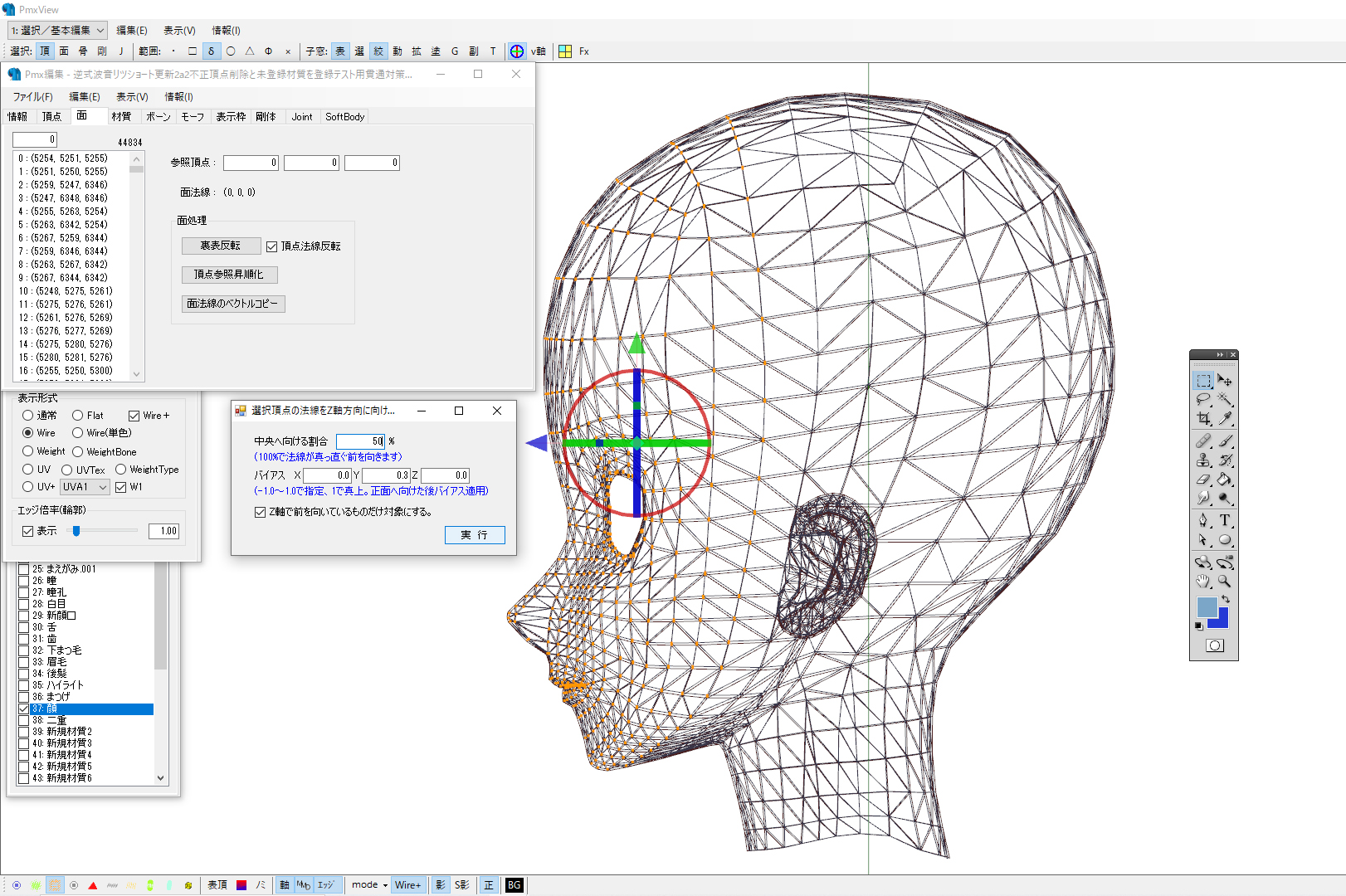This screenshot has width=1346, height=896.
Task: Switch to the ボーン tab
Action: coord(158,117)
